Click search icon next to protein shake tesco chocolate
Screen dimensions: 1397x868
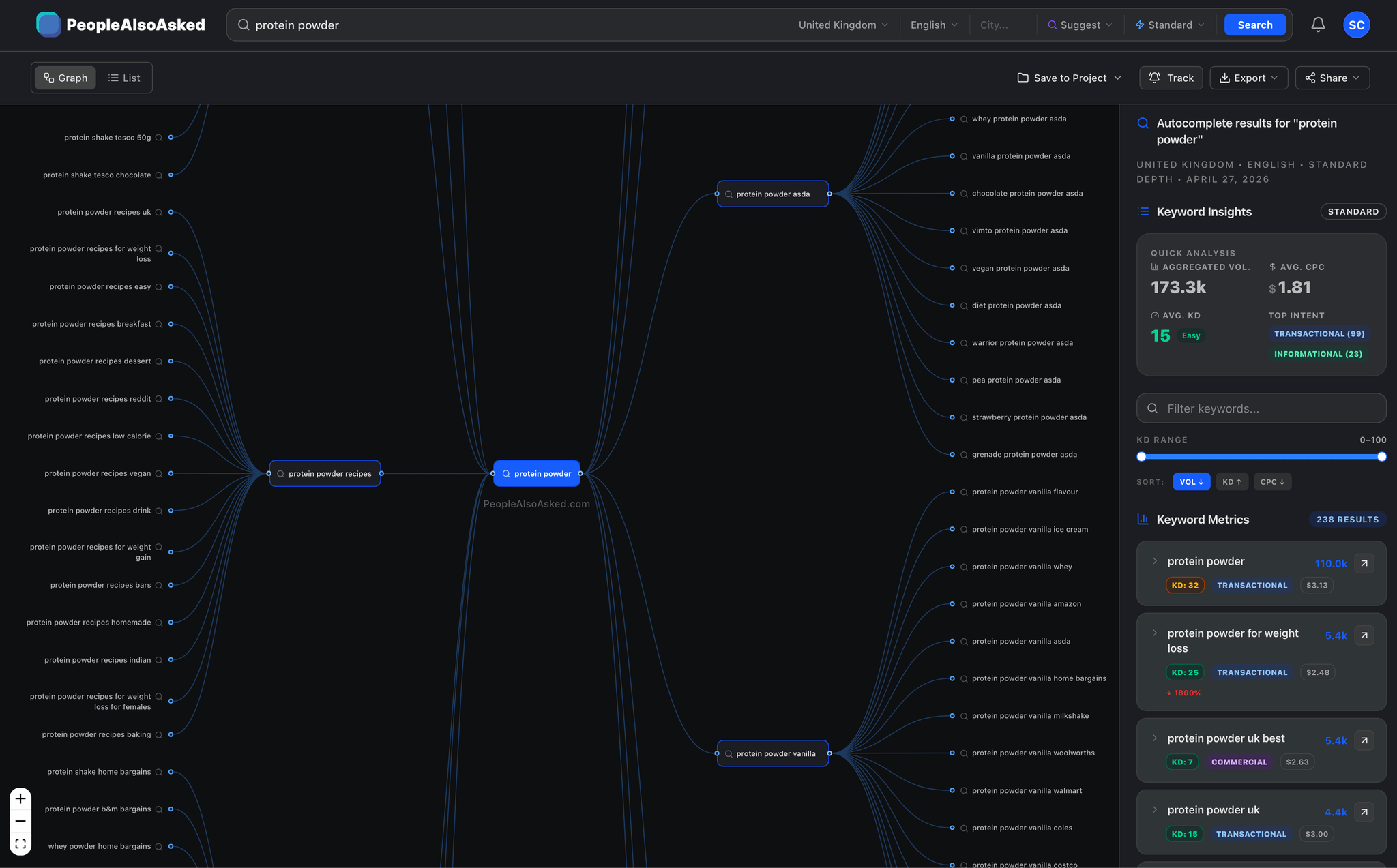[x=159, y=175]
